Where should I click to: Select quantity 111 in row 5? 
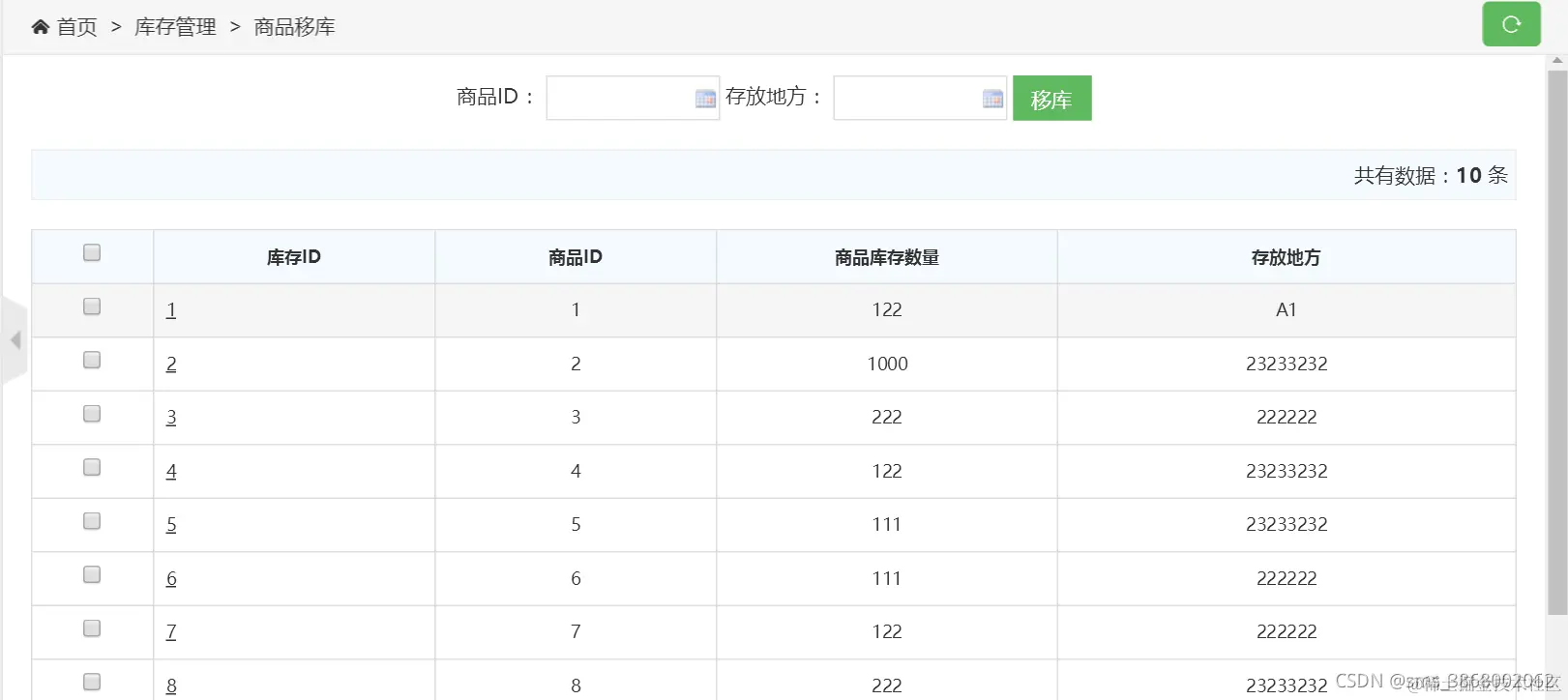click(x=887, y=525)
